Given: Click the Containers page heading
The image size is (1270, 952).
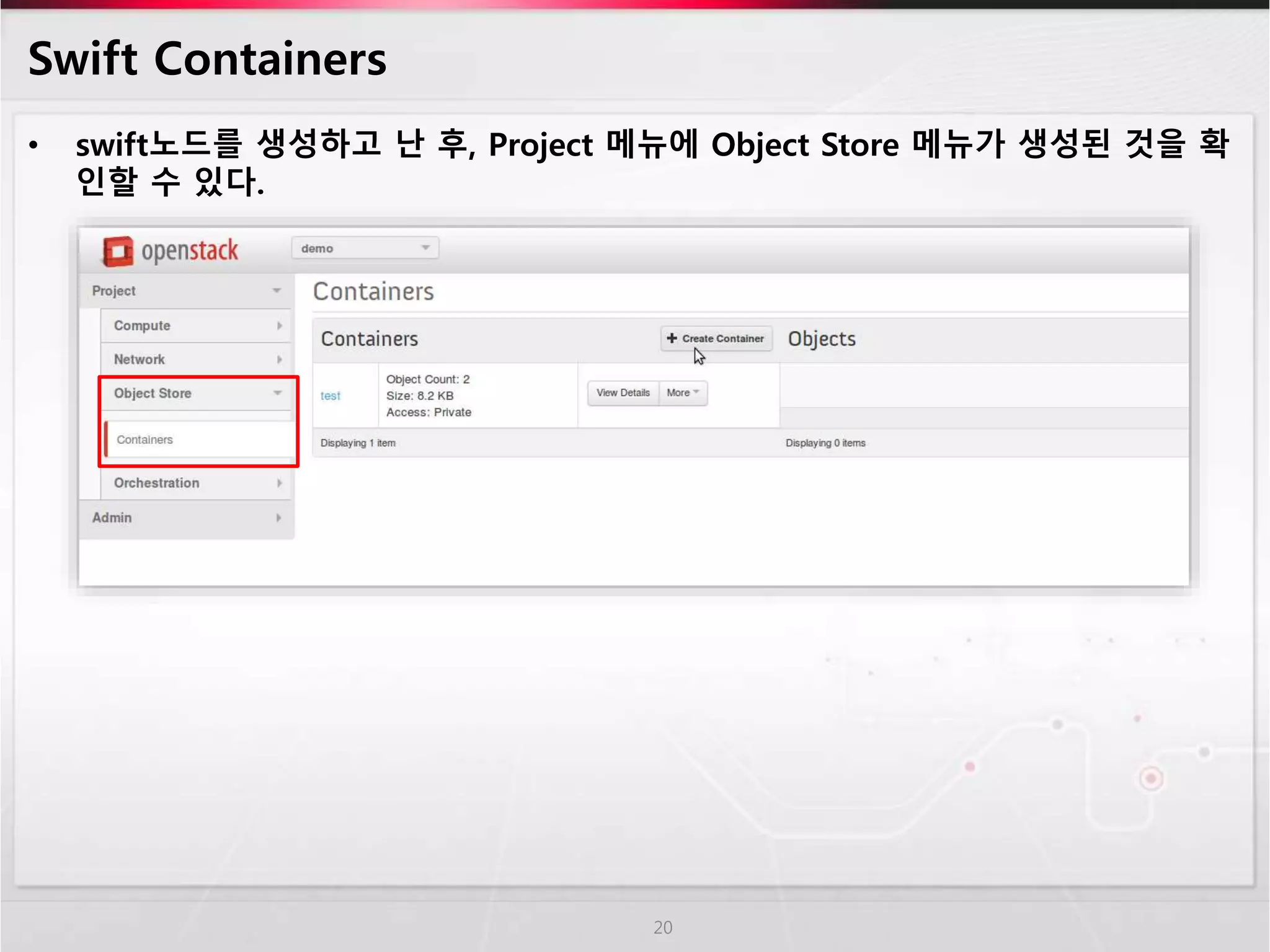Looking at the screenshot, I should 373,291.
